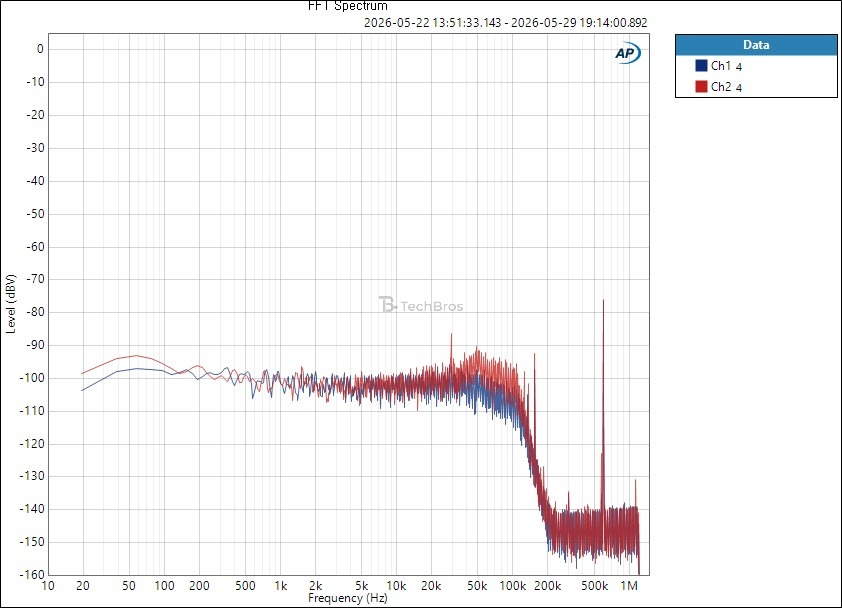The height and width of the screenshot is (608, 842).
Task: Click the 100k tick on frequency axis
Action: [x=513, y=586]
